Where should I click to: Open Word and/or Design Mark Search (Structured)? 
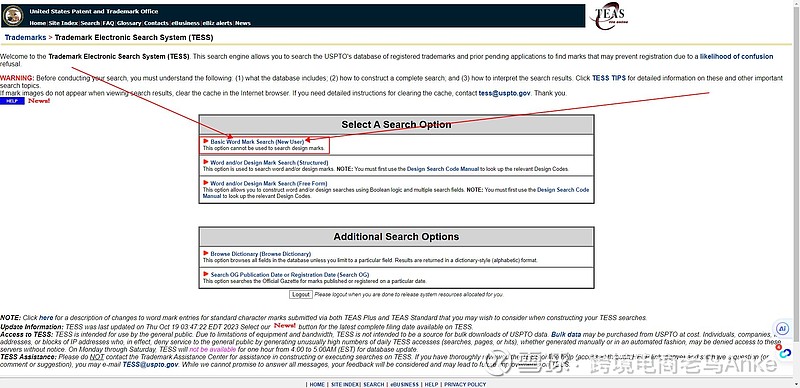(x=269, y=162)
